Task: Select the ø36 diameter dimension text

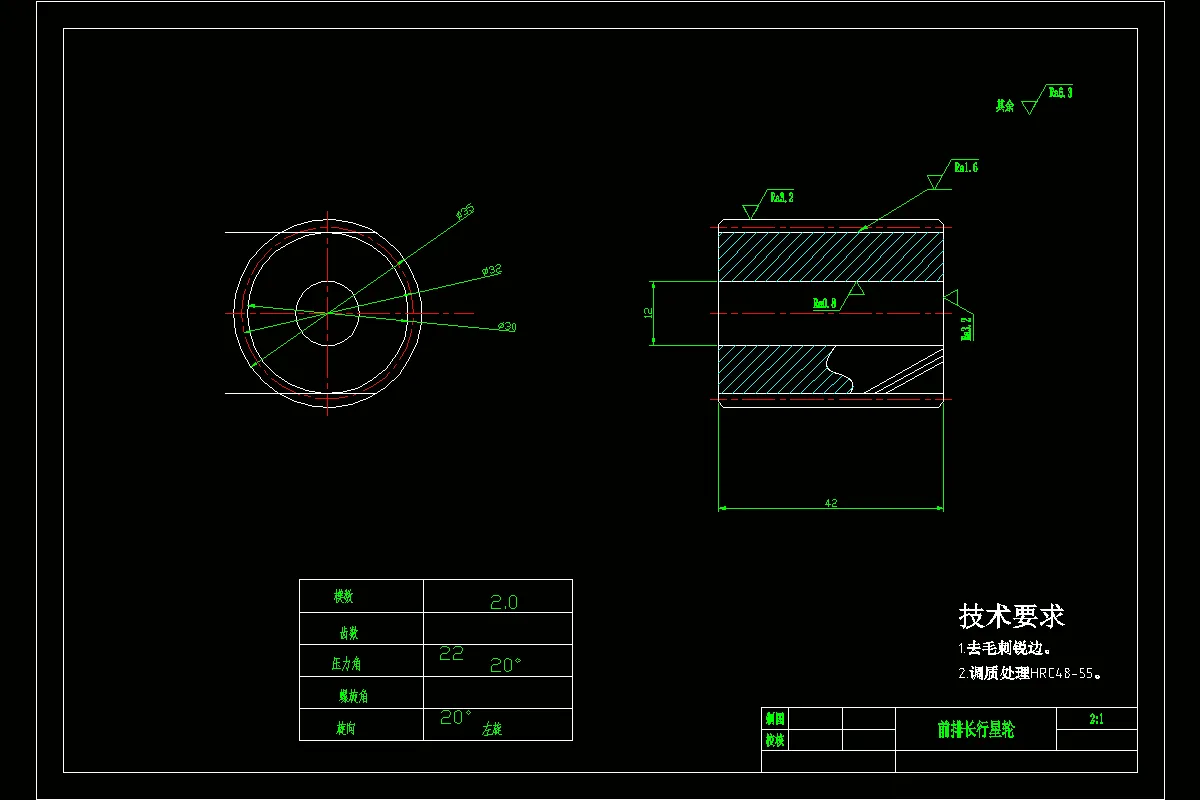Action: [x=464, y=212]
